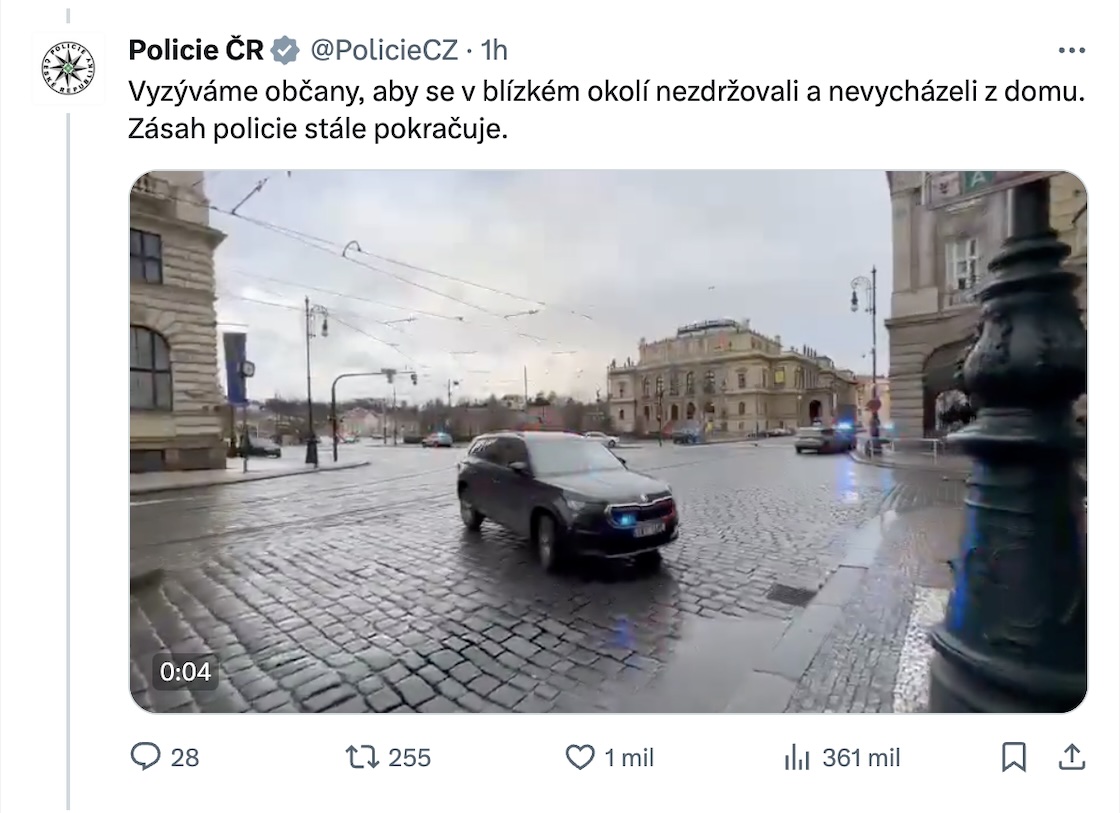The image size is (1120, 813).
Task: Open the reply speech bubble icon
Action: pyautogui.click(x=146, y=757)
